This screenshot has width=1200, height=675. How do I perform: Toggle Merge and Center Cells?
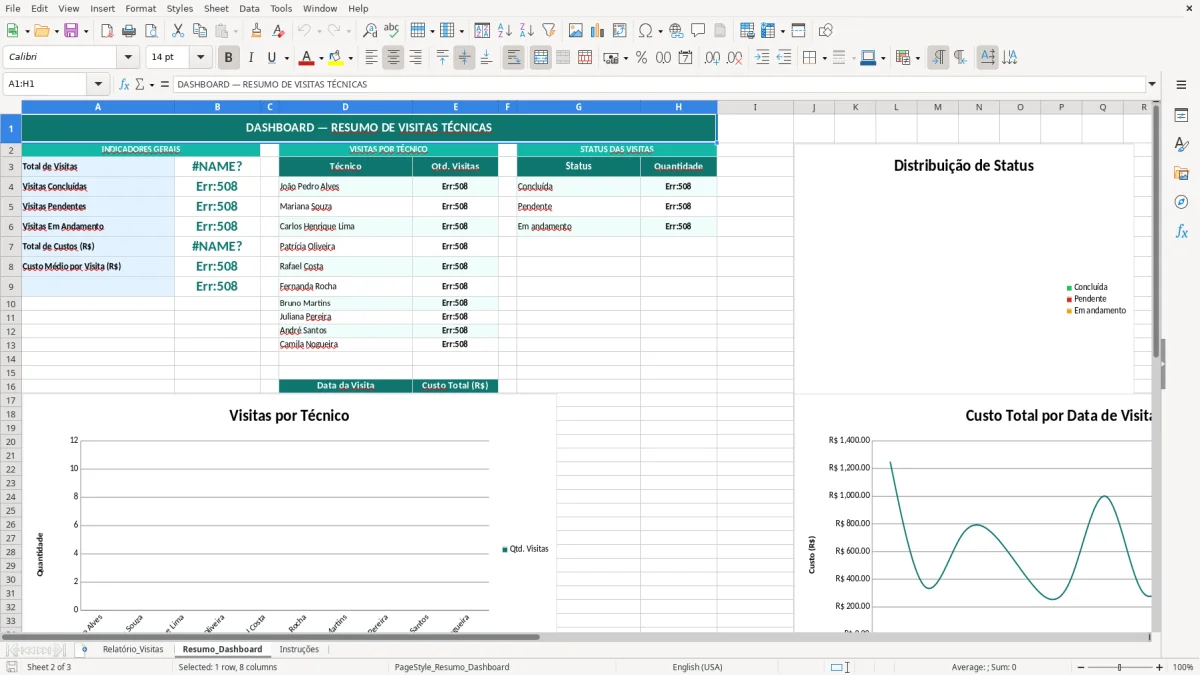(x=540, y=58)
